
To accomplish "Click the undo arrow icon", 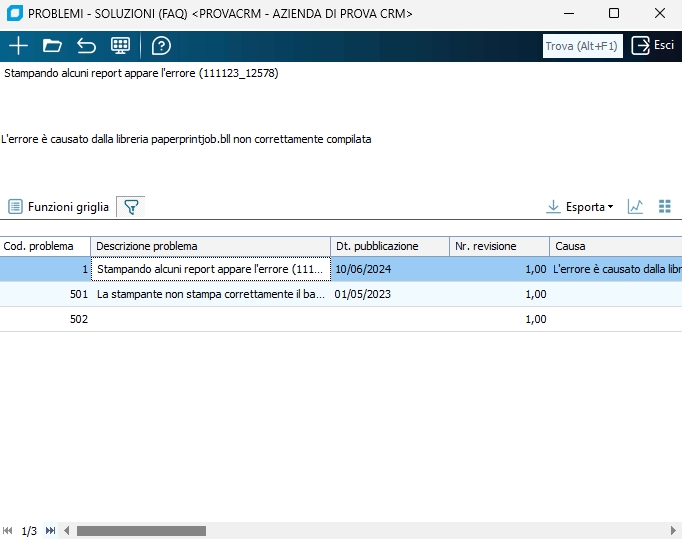I will point(86,46).
